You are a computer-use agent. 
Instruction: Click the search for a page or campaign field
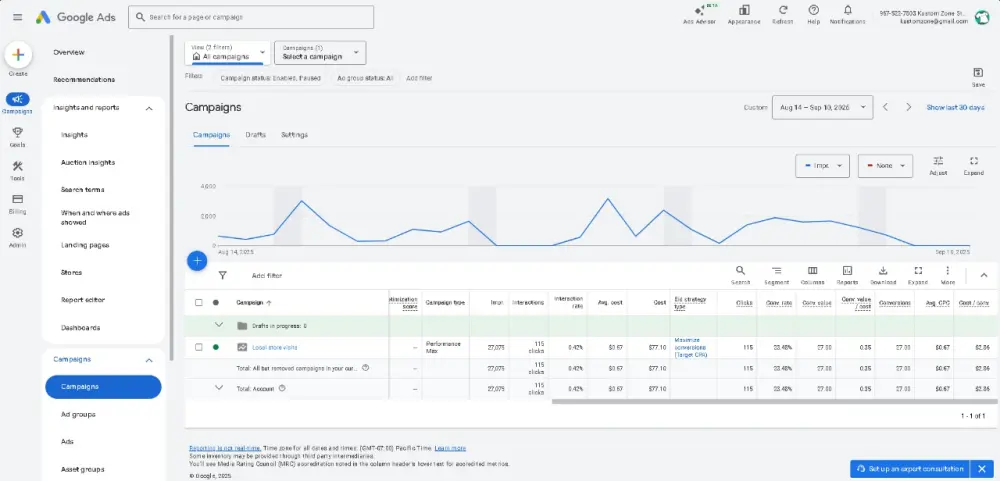[252, 17]
